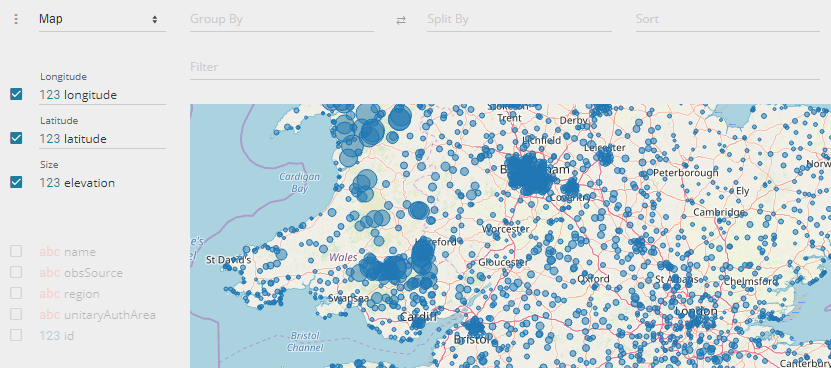Screen dimensions: 831x368
Task: Click the abc type icon beside name
Action: (x=49, y=252)
